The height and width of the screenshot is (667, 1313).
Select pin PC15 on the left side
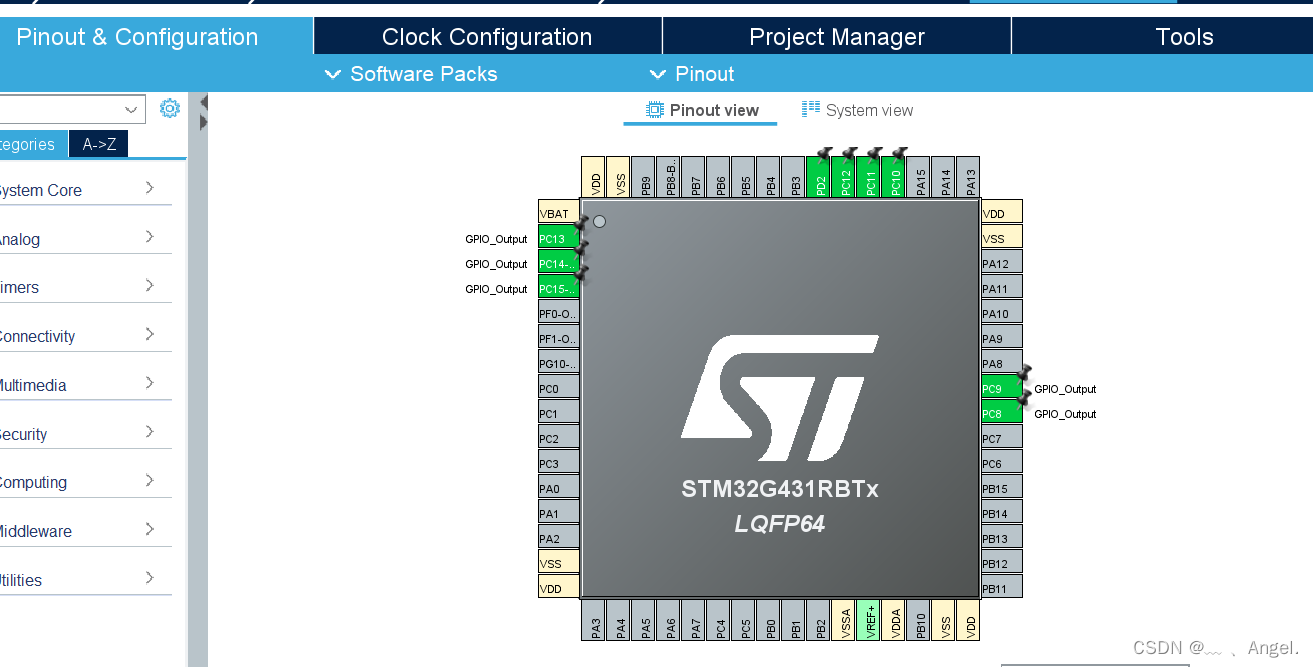click(558, 289)
